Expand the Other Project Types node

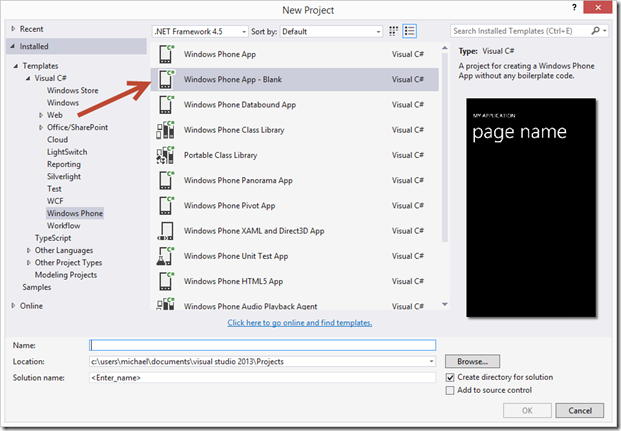point(28,263)
